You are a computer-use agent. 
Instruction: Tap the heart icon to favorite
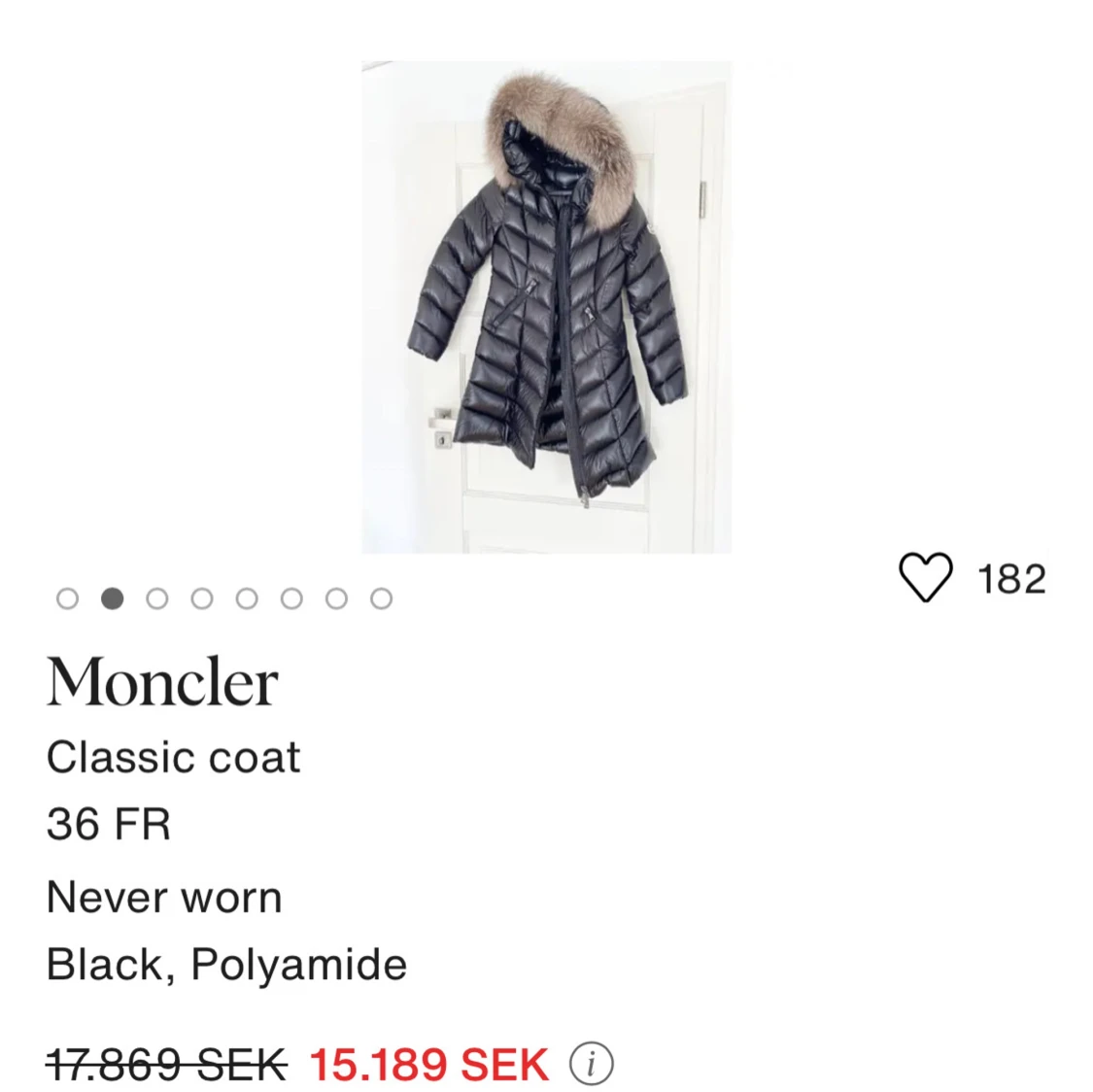pyautogui.click(x=925, y=577)
